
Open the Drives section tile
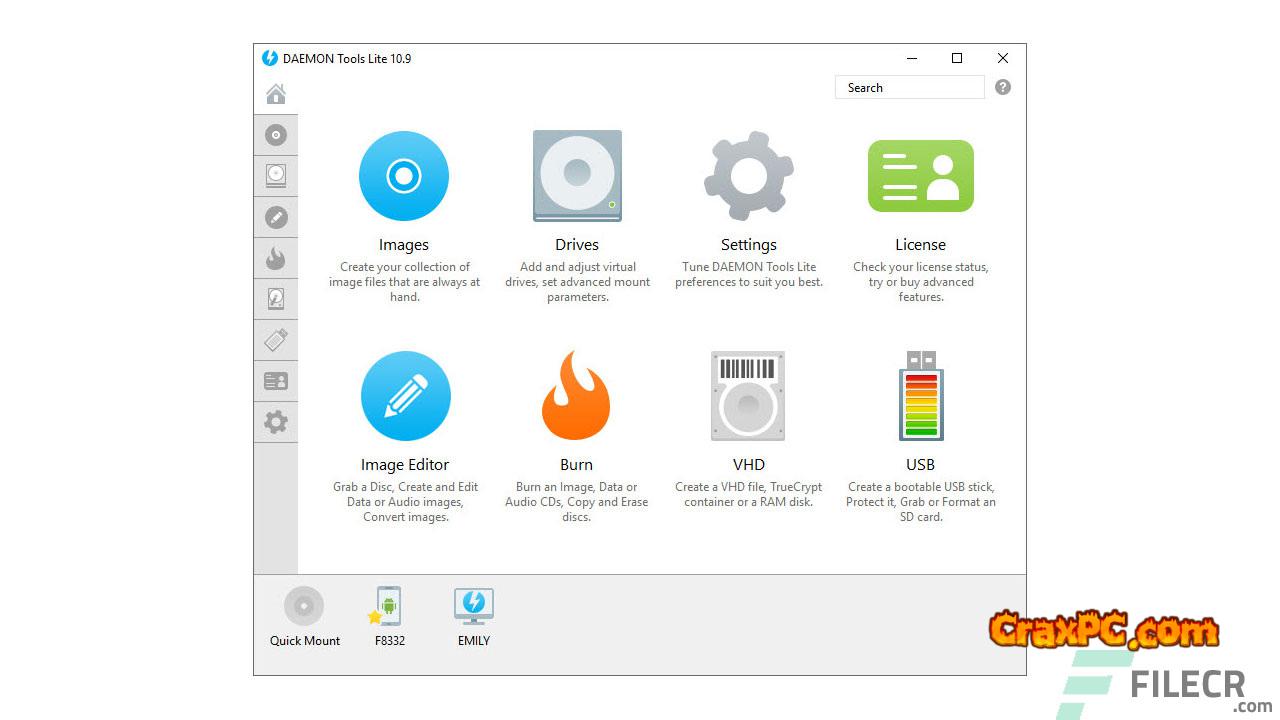click(x=577, y=177)
